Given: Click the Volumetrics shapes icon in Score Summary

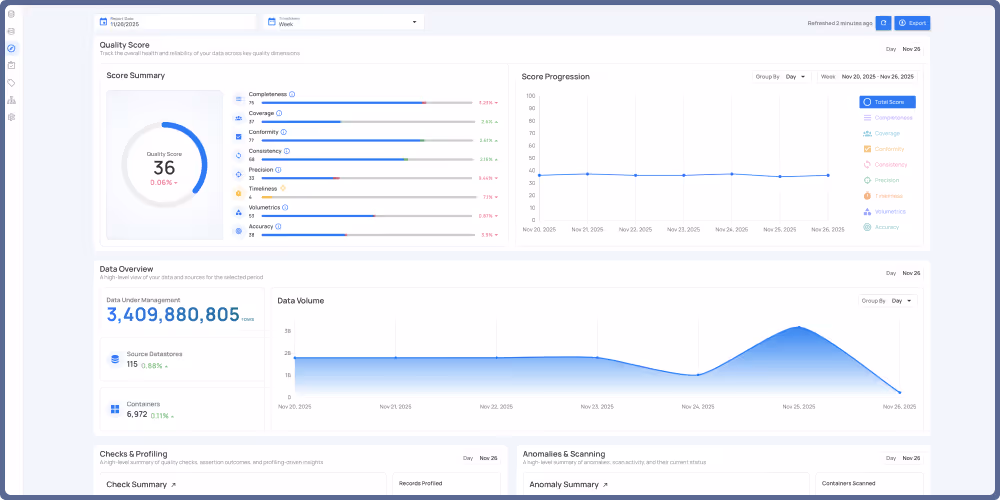Looking at the screenshot, I should click(x=239, y=212).
